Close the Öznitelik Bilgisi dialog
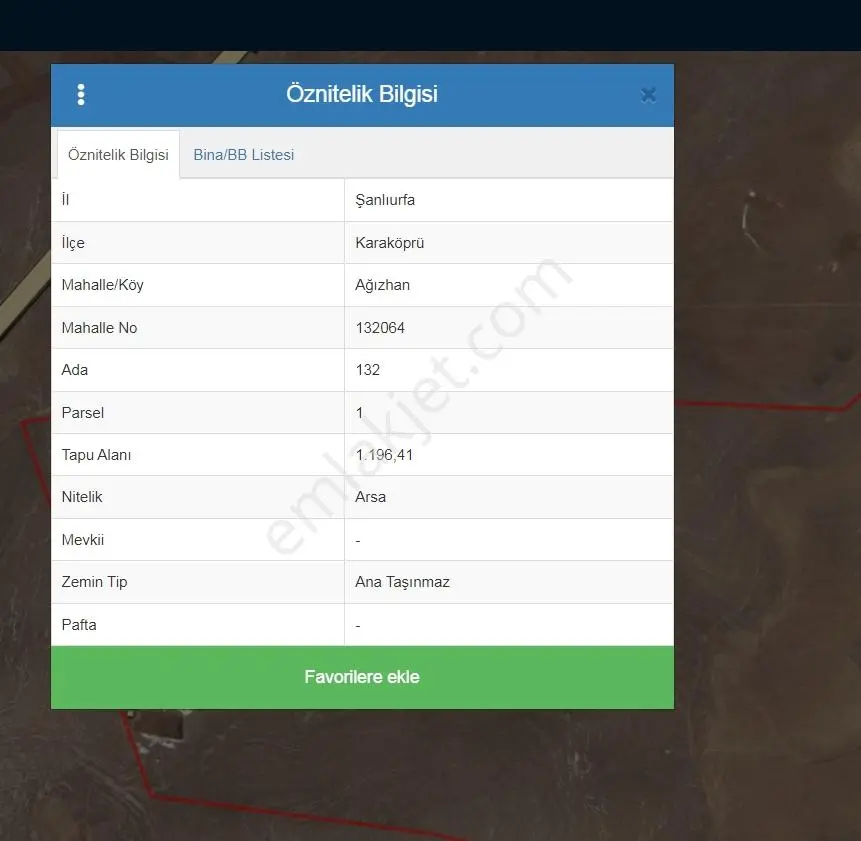This screenshot has height=841, width=861. (648, 95)
